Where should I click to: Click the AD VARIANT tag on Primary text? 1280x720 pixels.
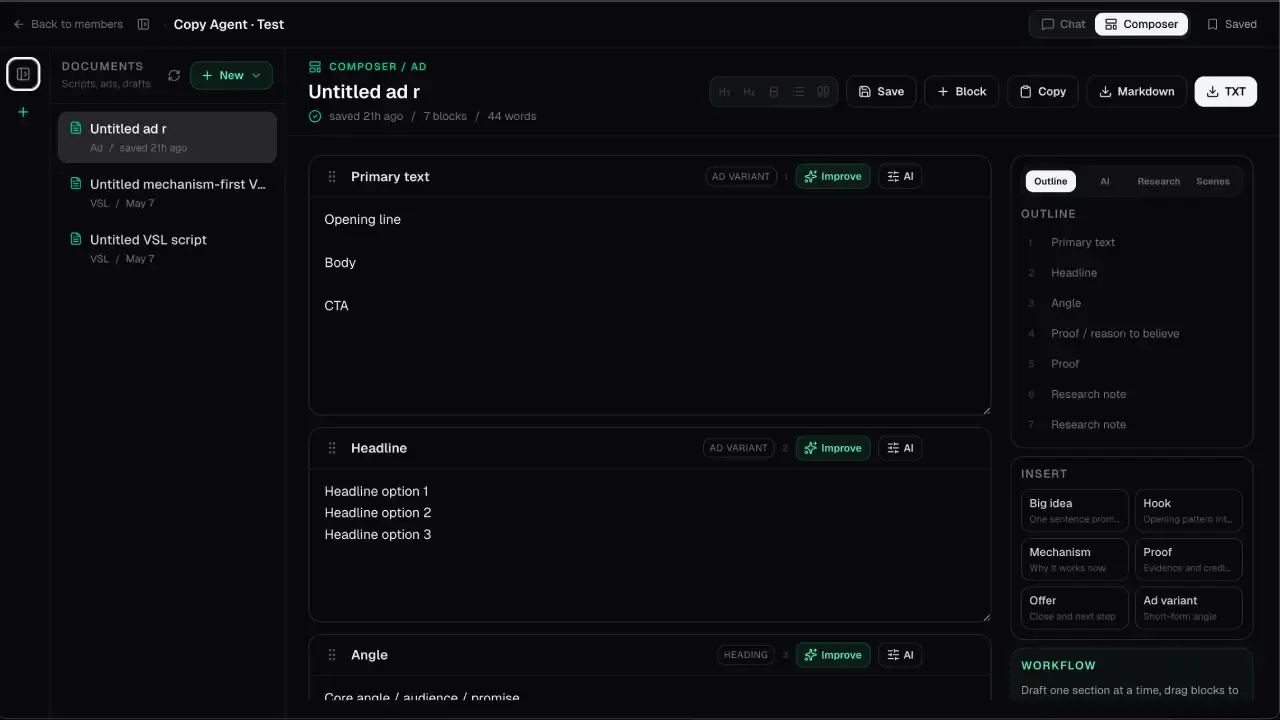click(740, 176)
